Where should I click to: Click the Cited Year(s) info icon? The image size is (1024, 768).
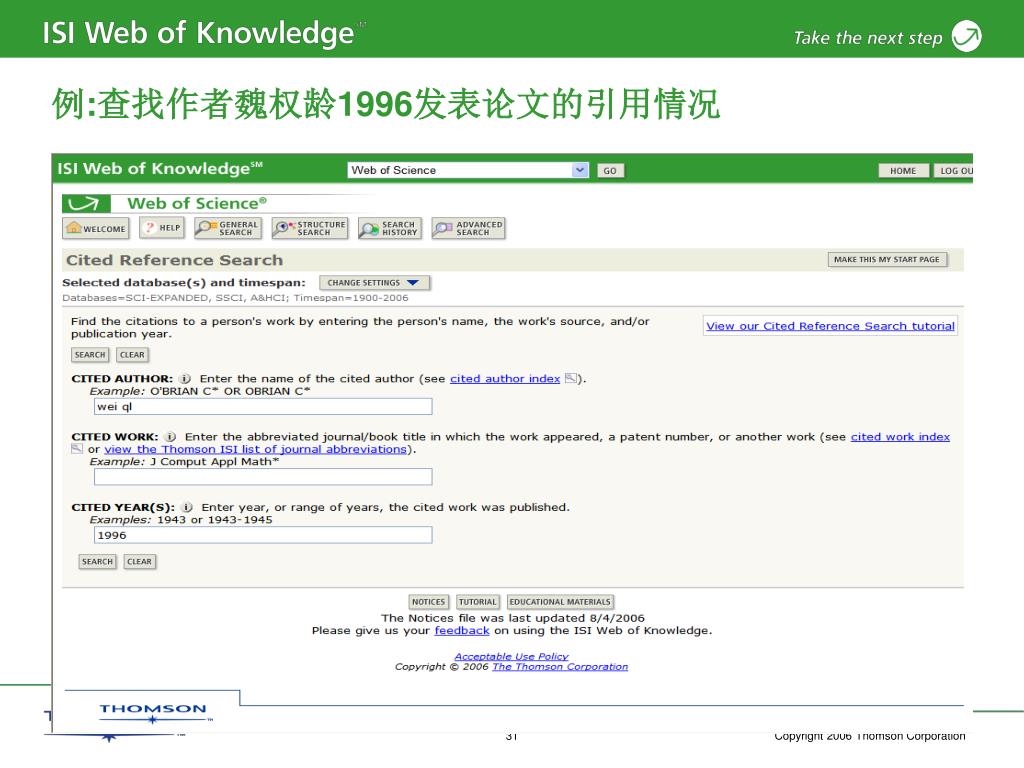(187, 507)
